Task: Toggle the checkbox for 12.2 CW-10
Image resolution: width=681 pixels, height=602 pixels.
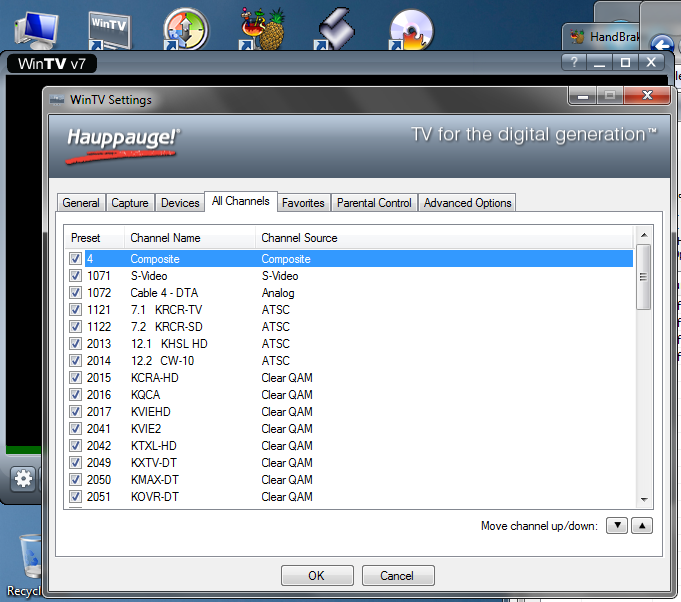Action: tap(75, 361)
